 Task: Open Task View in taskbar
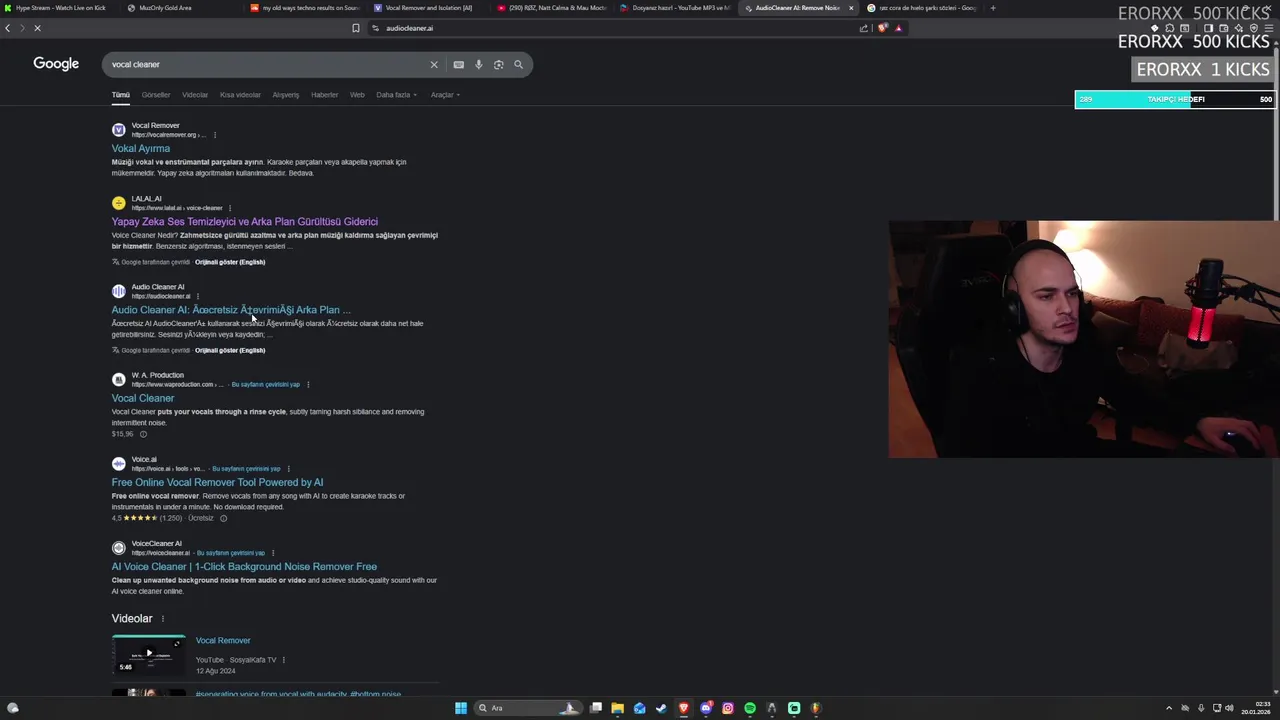(596, 708)
